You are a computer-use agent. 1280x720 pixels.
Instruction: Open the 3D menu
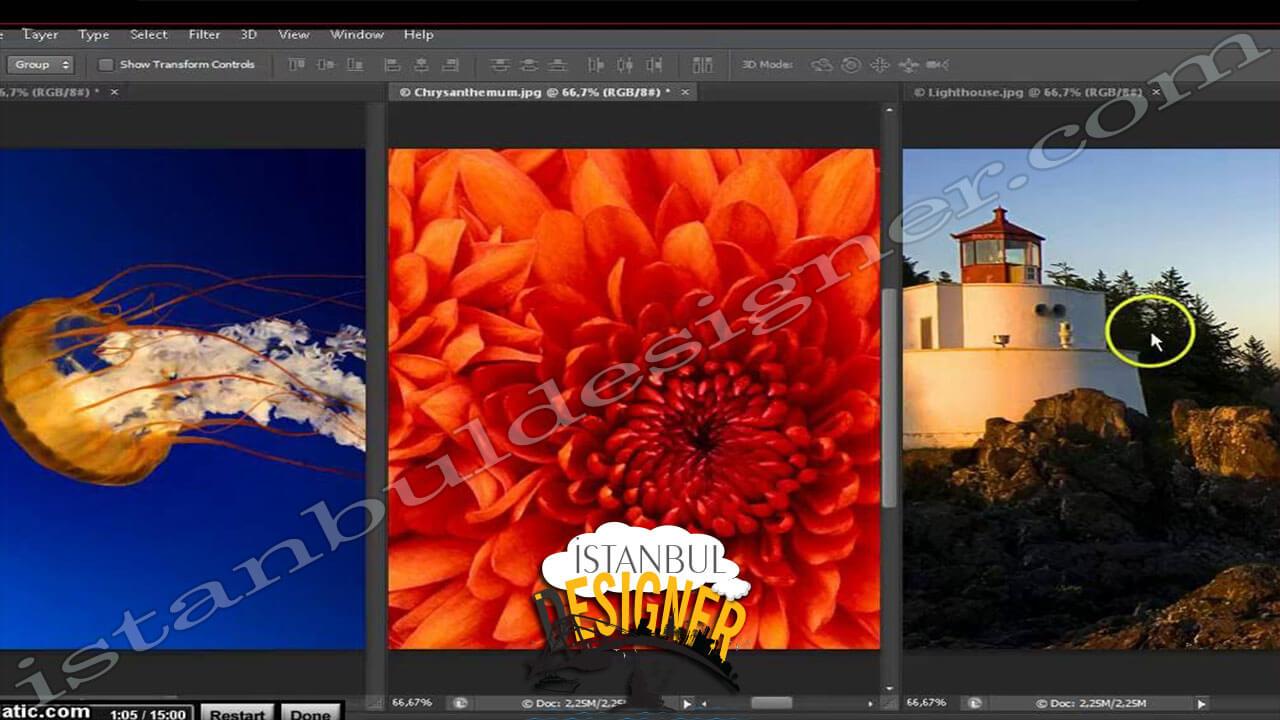(249, 34)
